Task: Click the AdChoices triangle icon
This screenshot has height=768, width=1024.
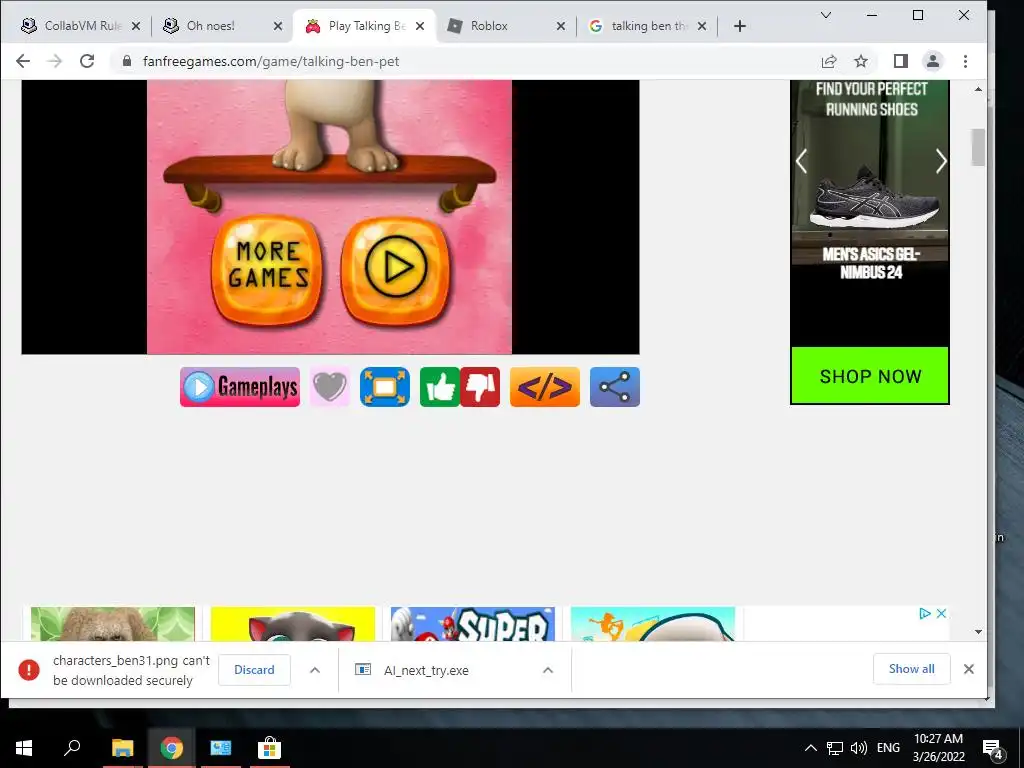Action: click(925, 613)
